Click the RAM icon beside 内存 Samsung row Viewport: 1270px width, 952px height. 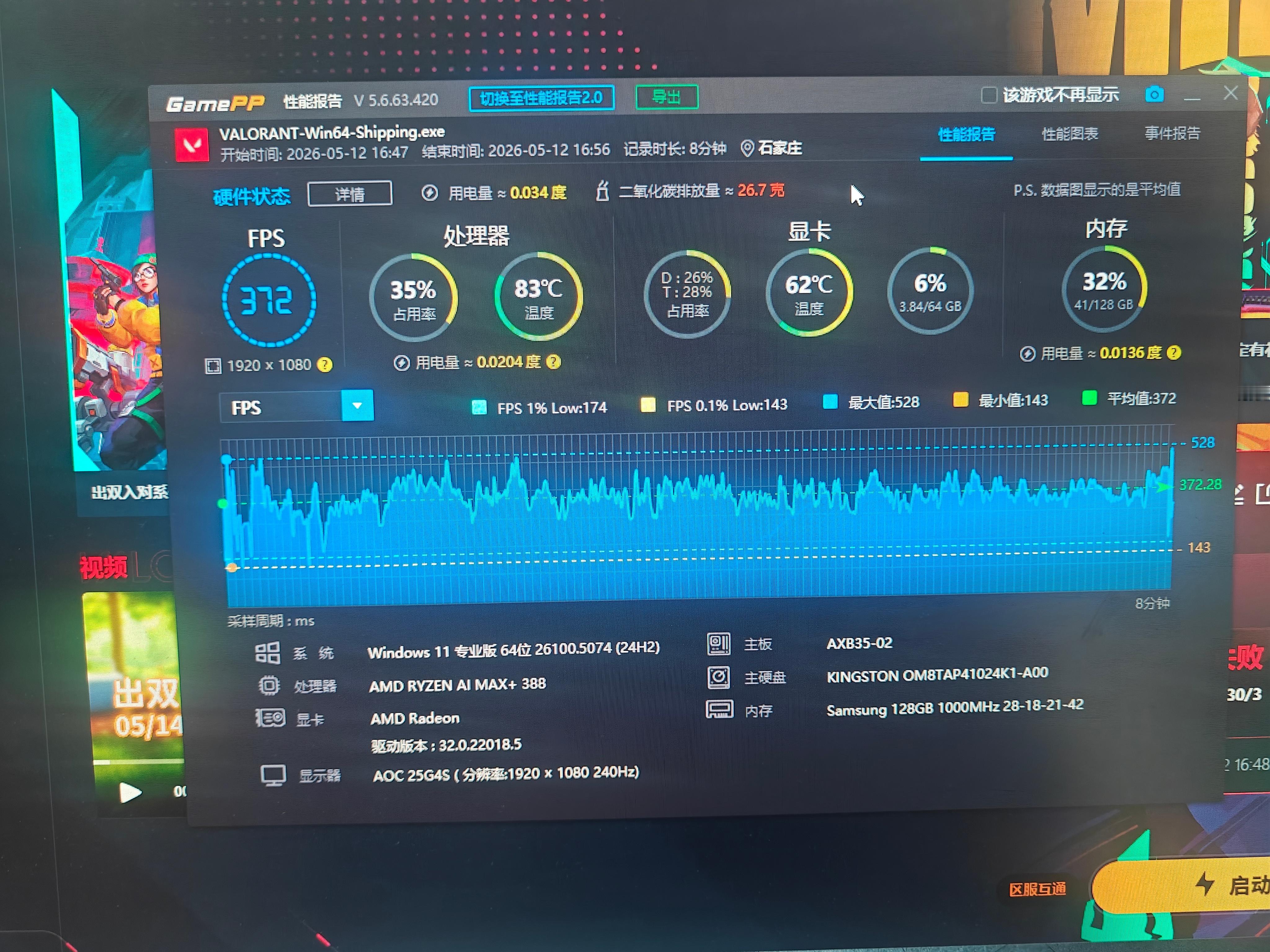click(719, 710)
